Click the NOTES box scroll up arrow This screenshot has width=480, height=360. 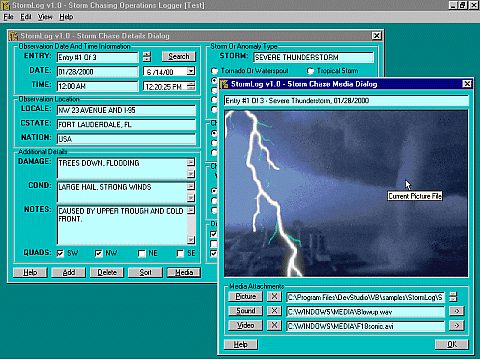coord(191,210)
